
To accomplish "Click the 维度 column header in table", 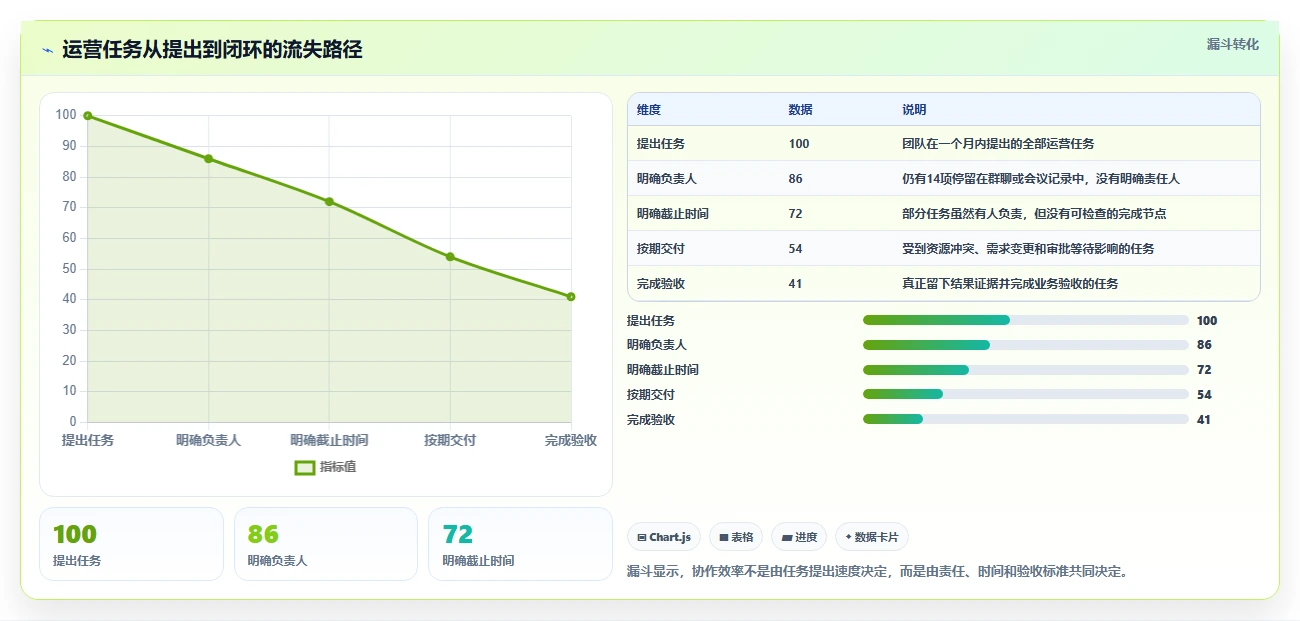I will 649,110.
